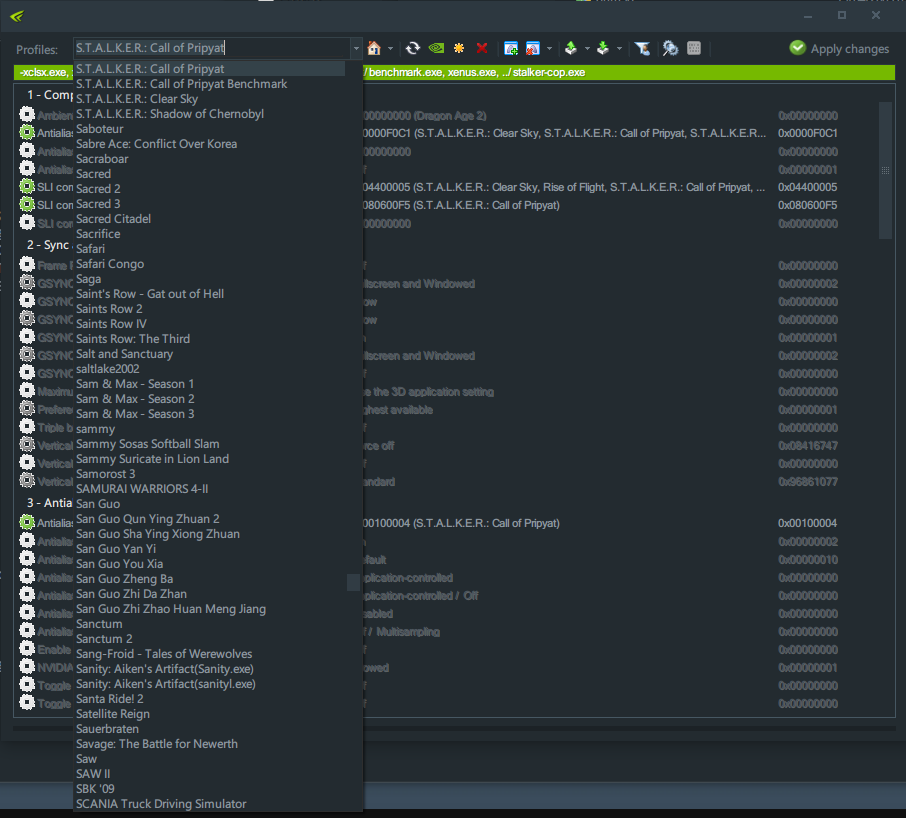The width and height of the screenshot is (906, 818).
Task: Click the hex value 0x0000F0C1
Action: (807, 133)
